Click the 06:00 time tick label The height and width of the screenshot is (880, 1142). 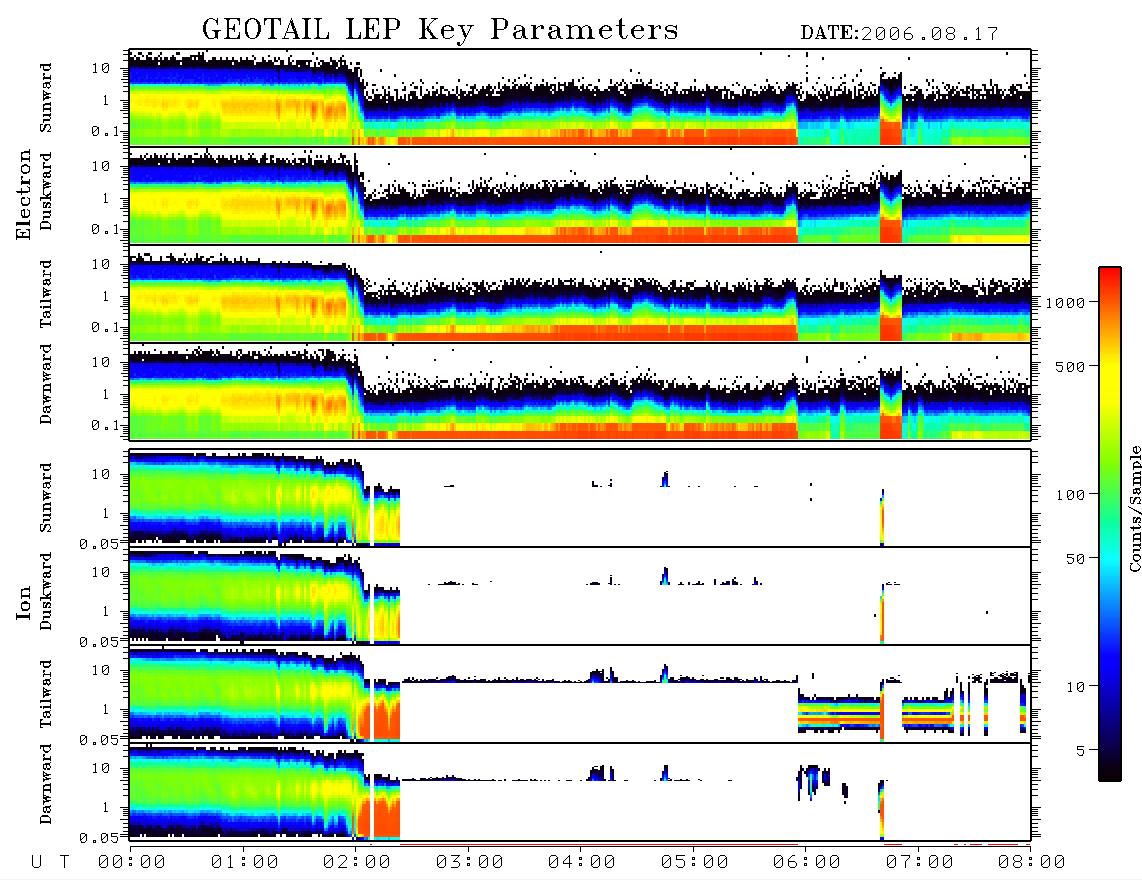coord(806,862)
